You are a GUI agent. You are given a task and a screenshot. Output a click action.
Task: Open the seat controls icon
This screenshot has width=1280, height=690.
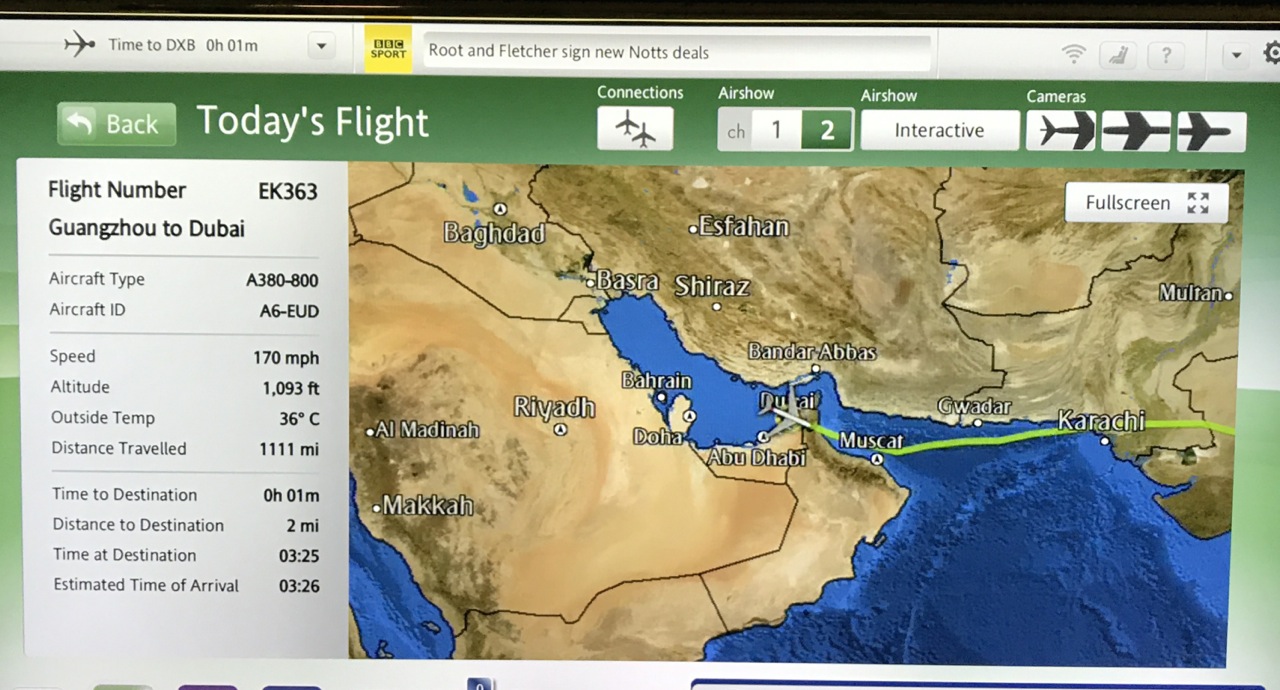click(1116, 54)
